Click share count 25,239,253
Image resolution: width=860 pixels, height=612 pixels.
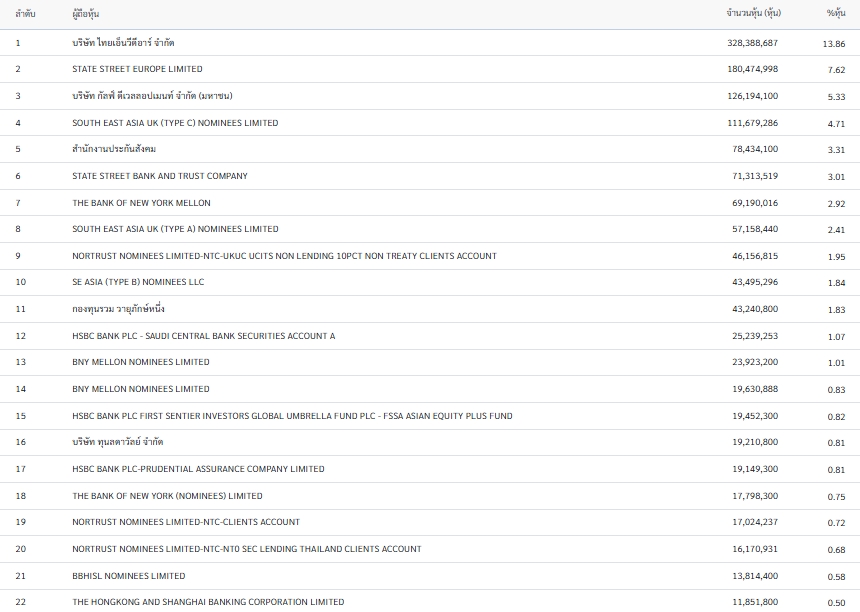click(x=755, y=336)
